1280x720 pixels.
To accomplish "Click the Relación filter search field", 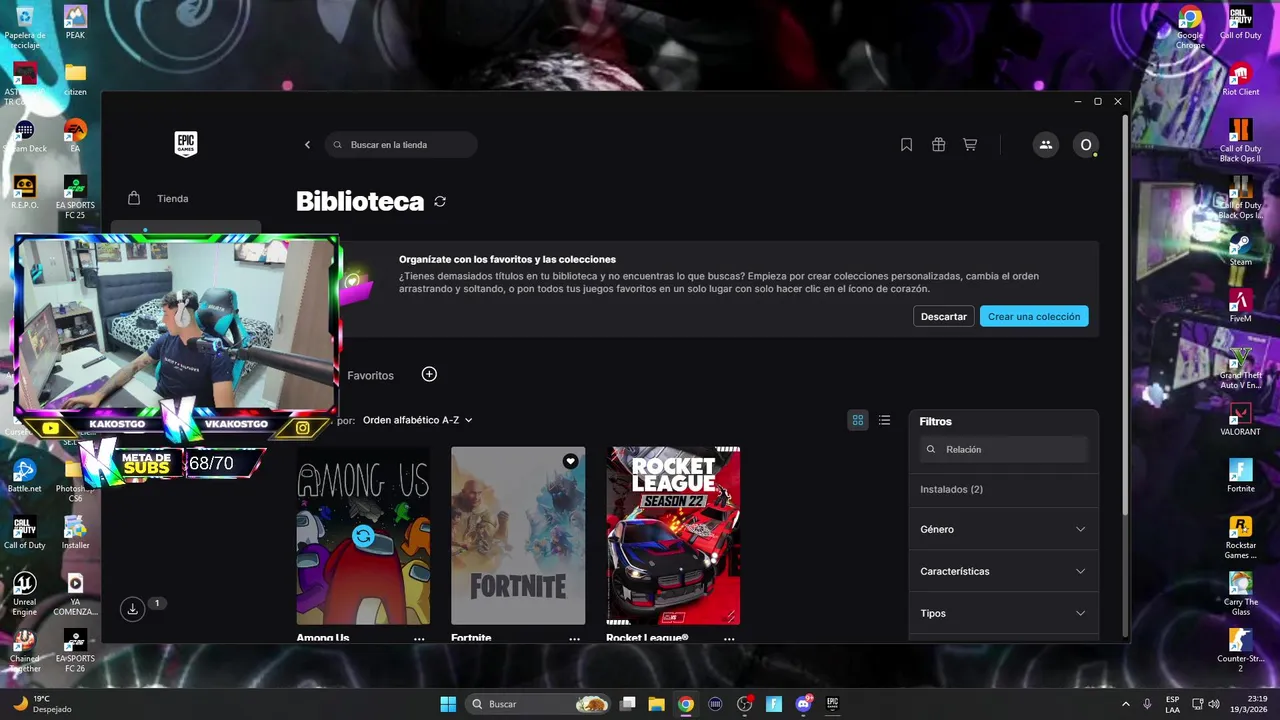I will [x=1003, y=449].
